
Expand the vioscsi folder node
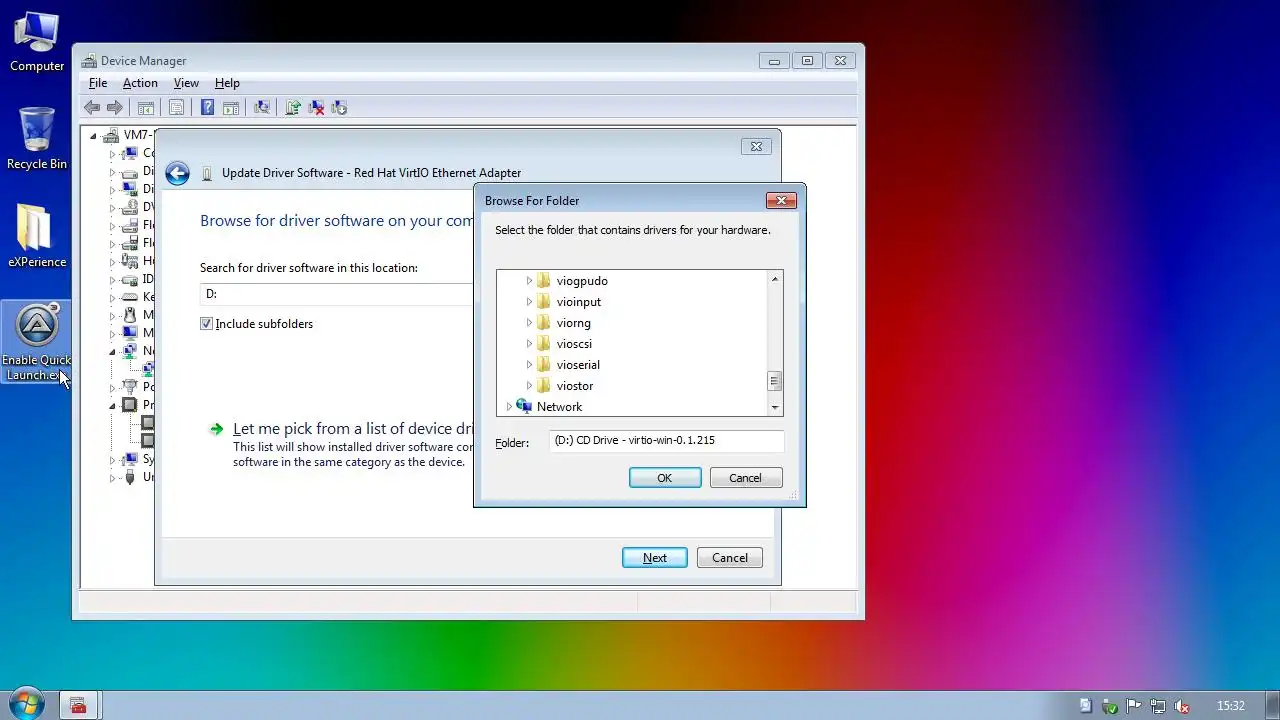click(x=530, y=344)
